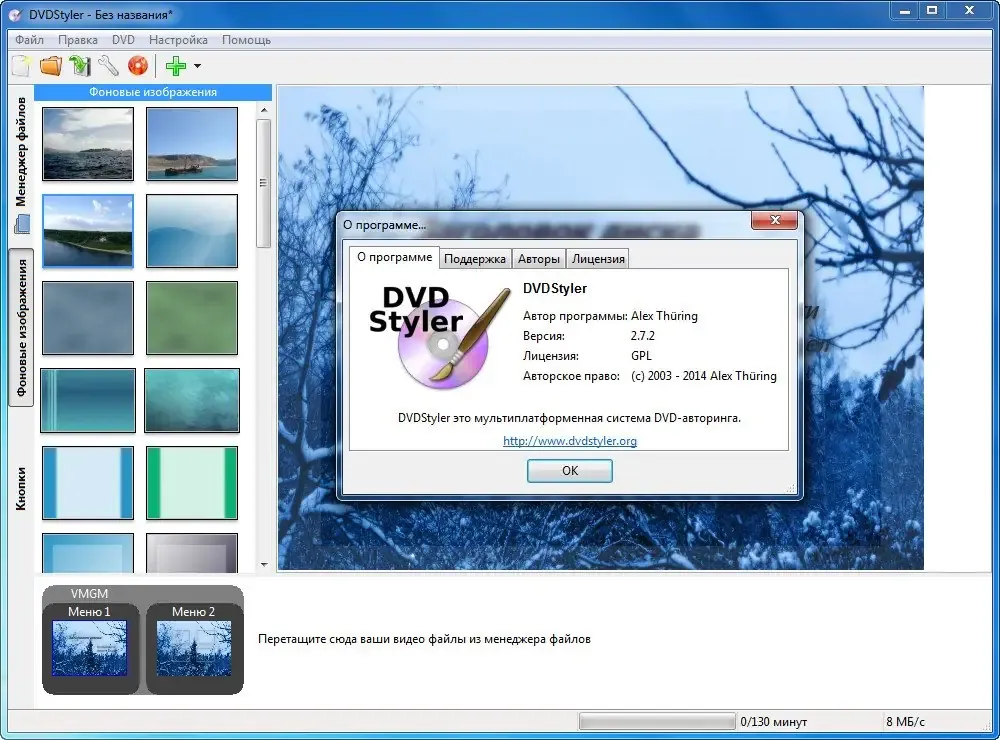Click the red Burn DVD disc icon

pos(138,66)
